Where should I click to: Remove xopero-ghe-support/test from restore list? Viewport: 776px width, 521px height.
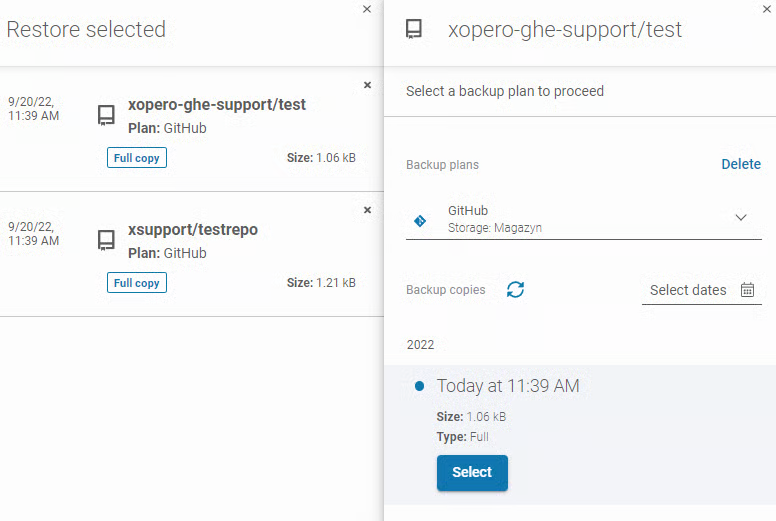coord(367,85)
